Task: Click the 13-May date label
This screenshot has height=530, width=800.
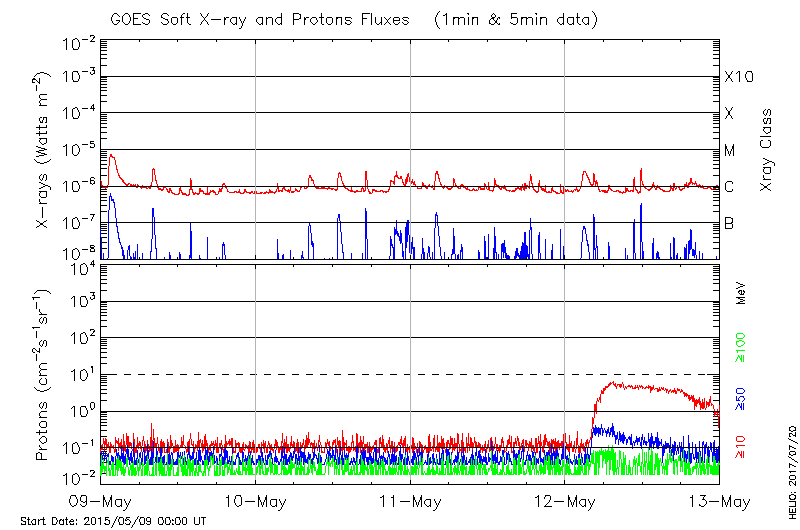Action: click(718, 501)
